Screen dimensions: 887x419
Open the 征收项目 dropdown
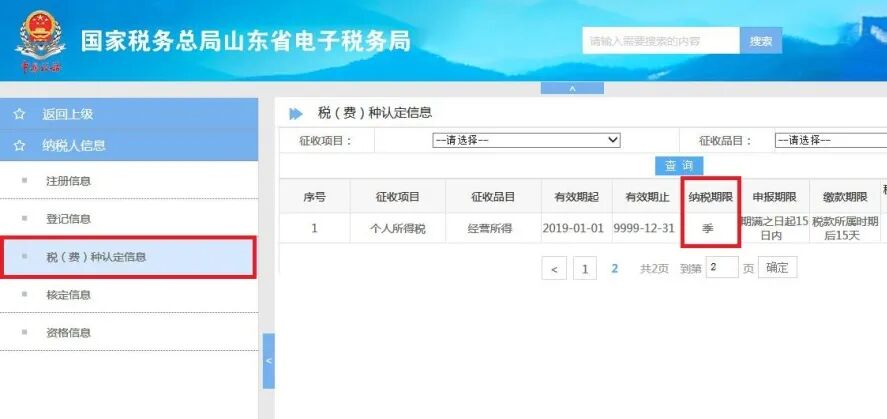tap(526, 140)
